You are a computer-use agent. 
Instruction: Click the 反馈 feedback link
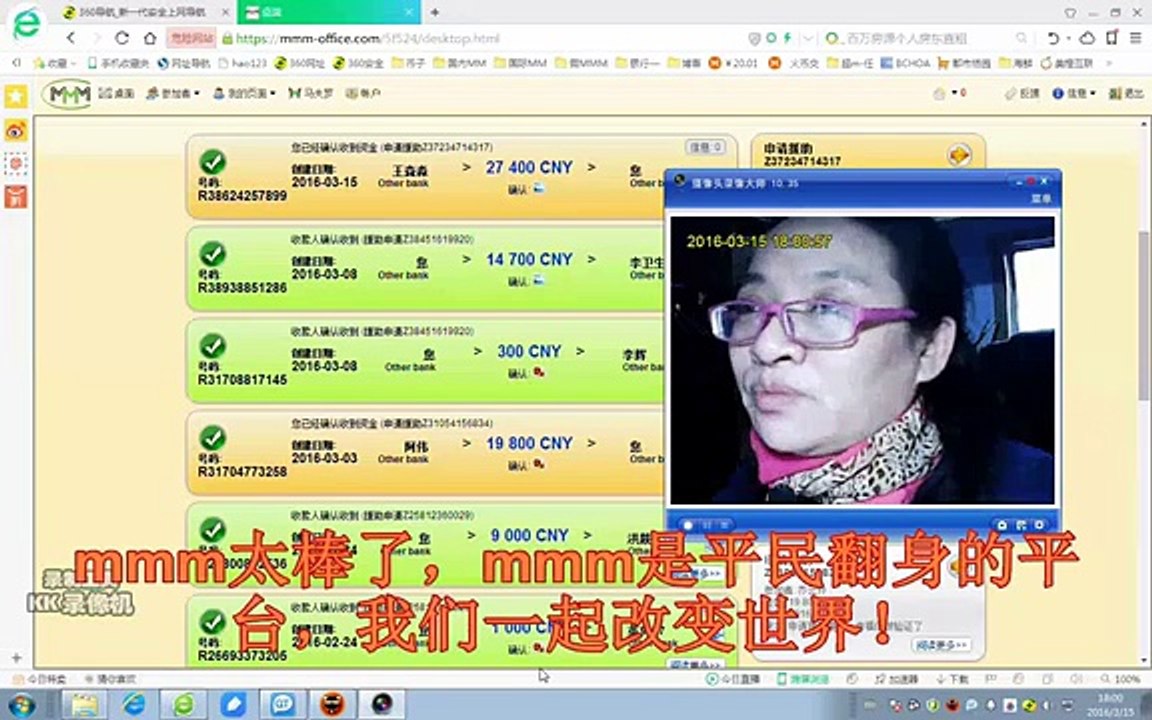[x=1022, y=93]
